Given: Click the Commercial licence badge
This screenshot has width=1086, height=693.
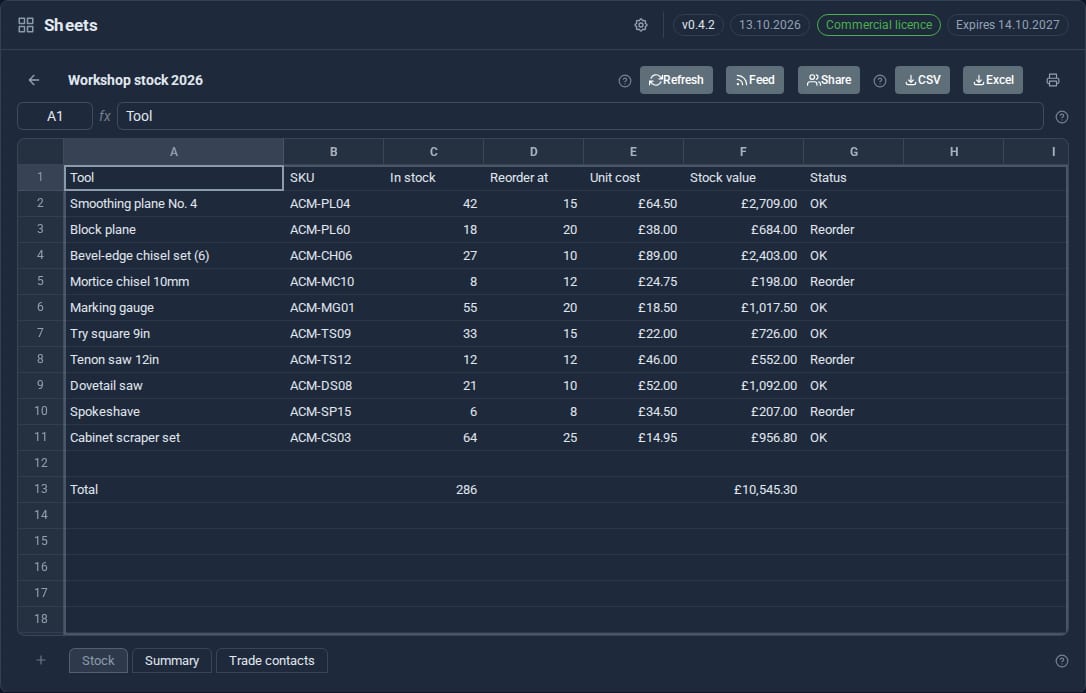Looking at the screenshot, I should click(x=879, y=25).
